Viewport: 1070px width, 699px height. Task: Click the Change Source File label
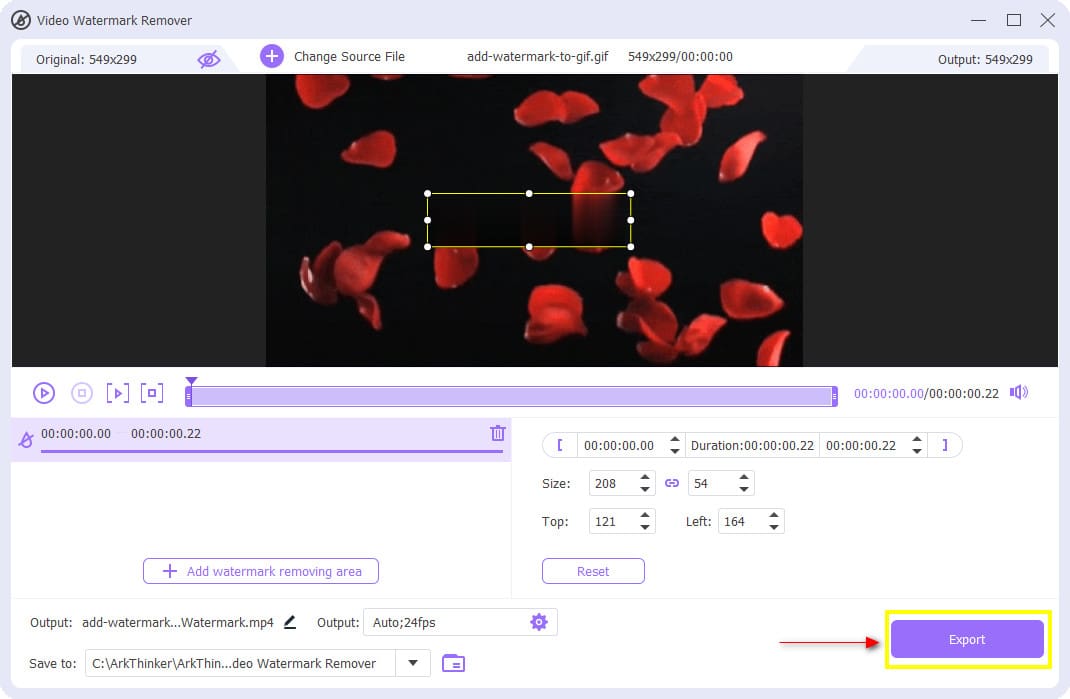tap(349, 57)
